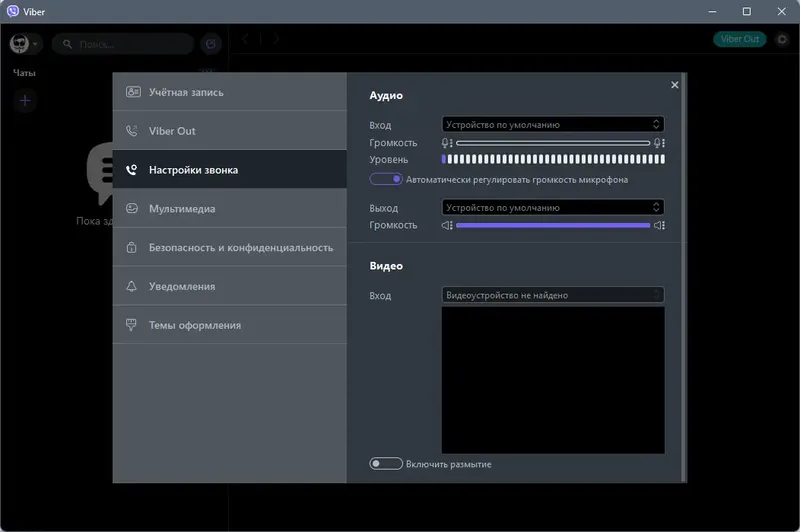The image size is (800, 532).
Task: Click the forward navigation arrow in the header
Action: [x=276, y=39]
